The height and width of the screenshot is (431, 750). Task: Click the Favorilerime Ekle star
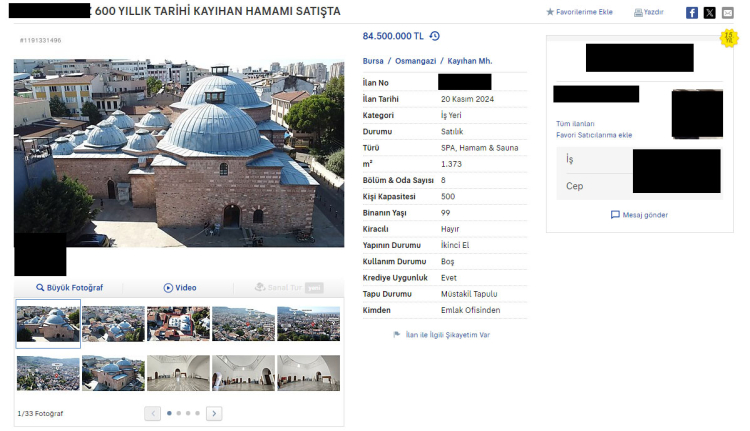(550, 12)
